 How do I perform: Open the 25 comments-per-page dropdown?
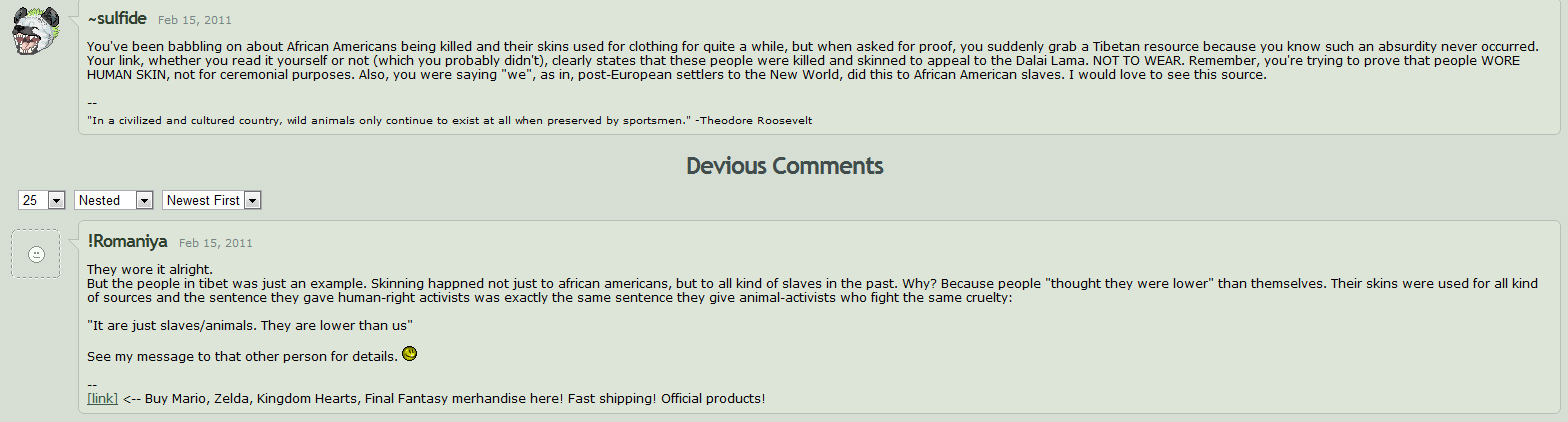(42, 200)
